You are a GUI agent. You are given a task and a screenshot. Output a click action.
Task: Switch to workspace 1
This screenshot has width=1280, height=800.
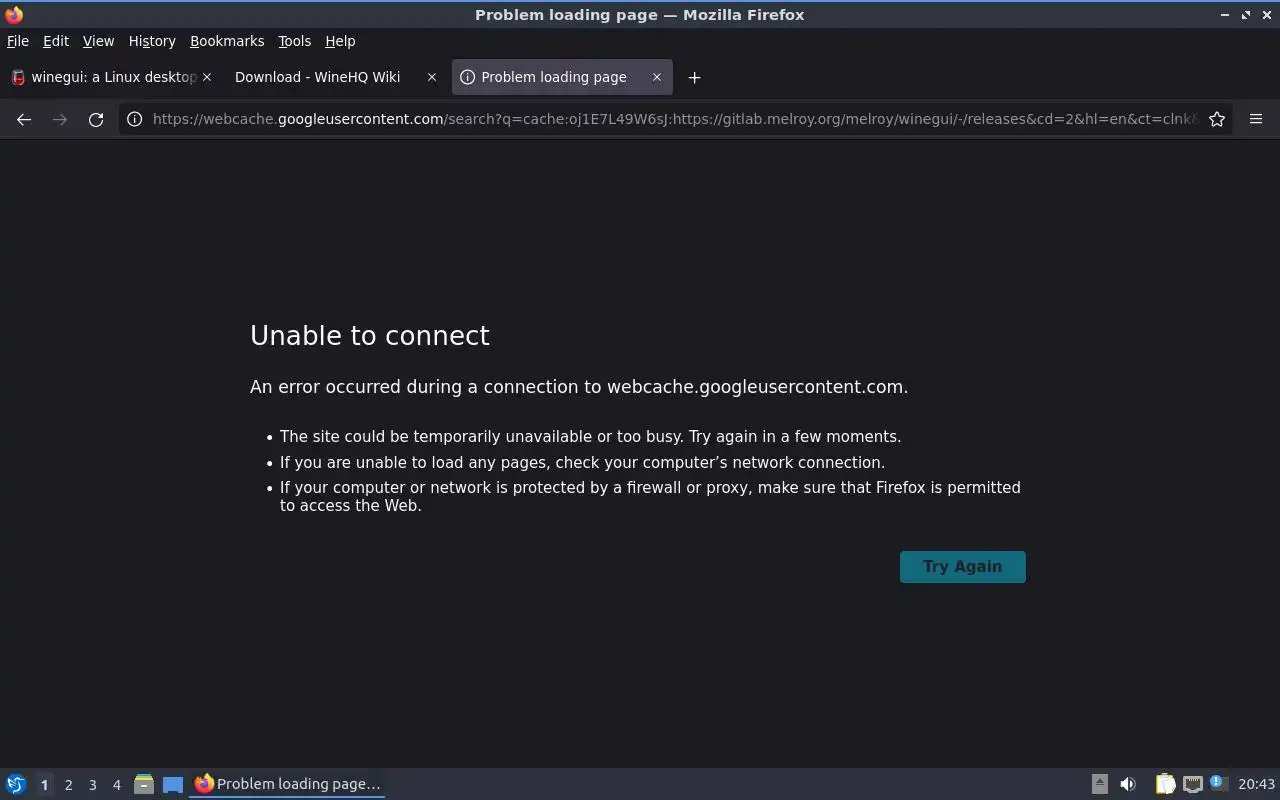44,785
